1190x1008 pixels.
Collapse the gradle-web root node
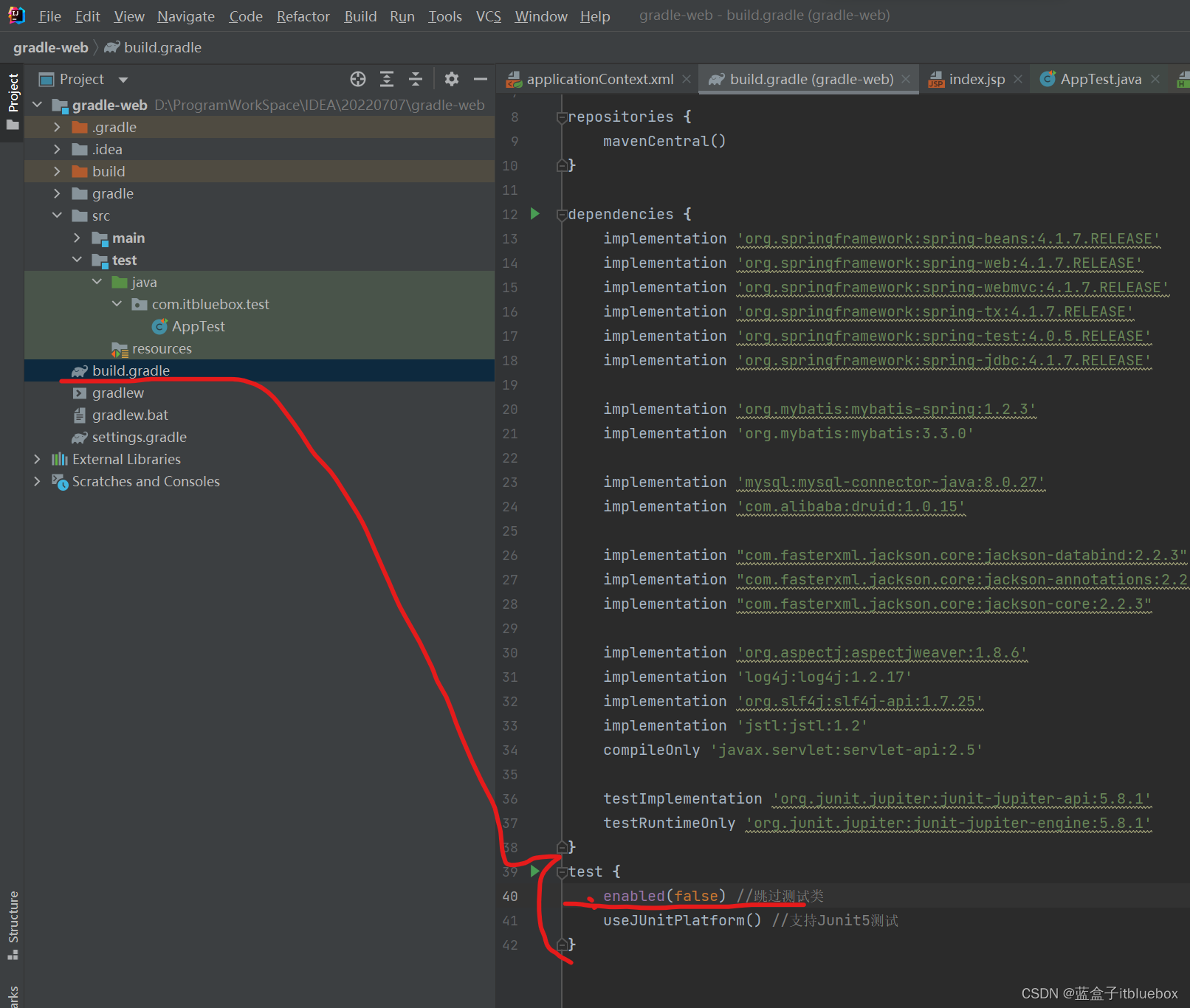(38, 105)
